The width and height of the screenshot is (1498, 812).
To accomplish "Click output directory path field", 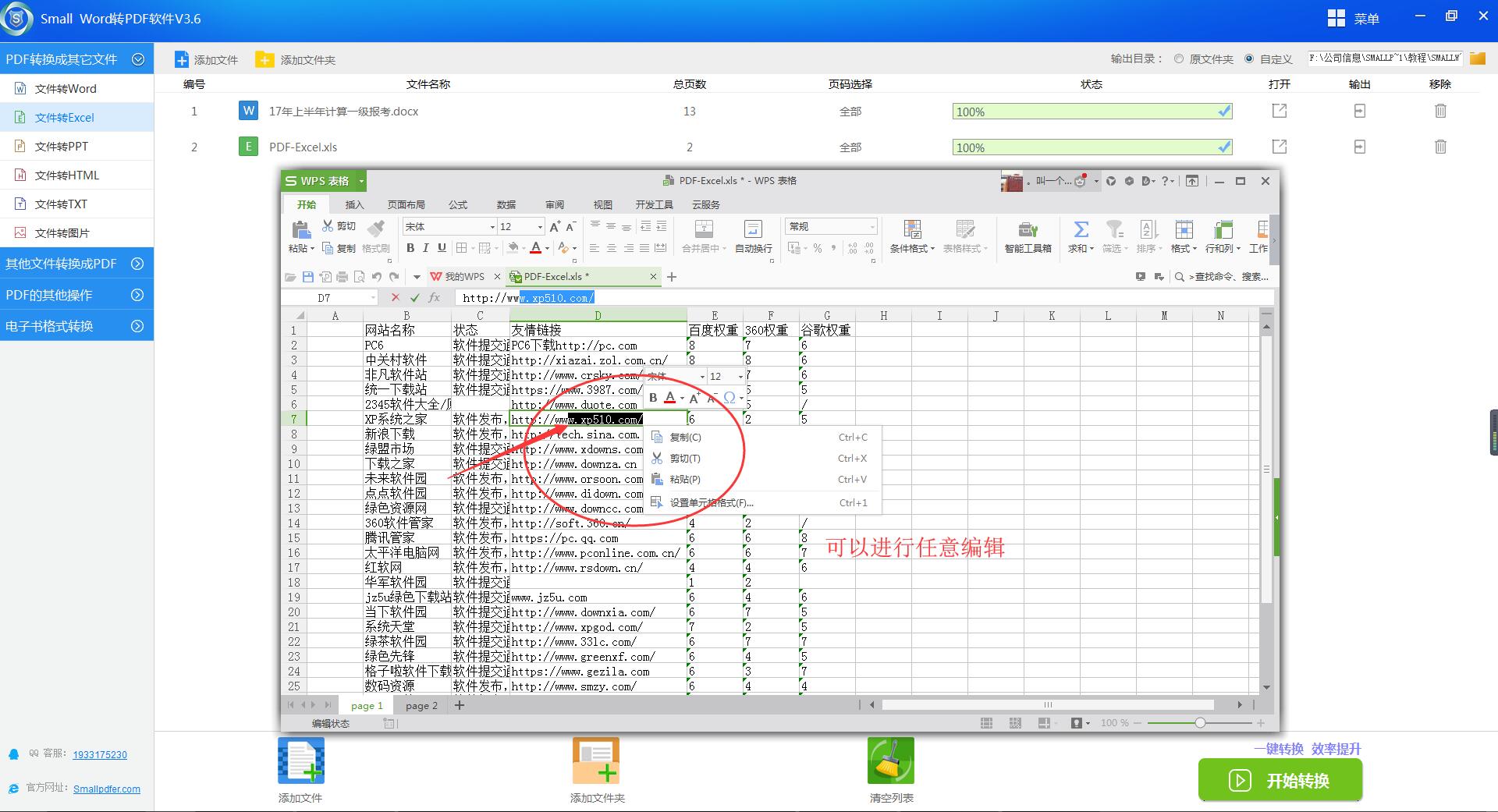I will click(1384, 59).
